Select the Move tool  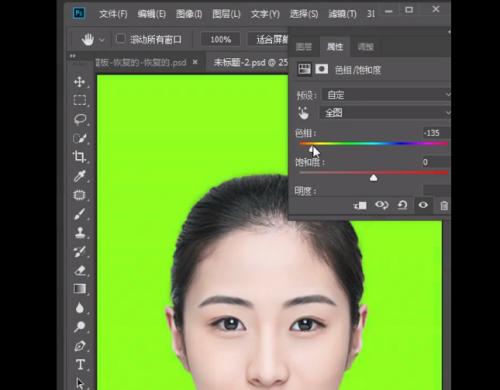tap(79, 82)
